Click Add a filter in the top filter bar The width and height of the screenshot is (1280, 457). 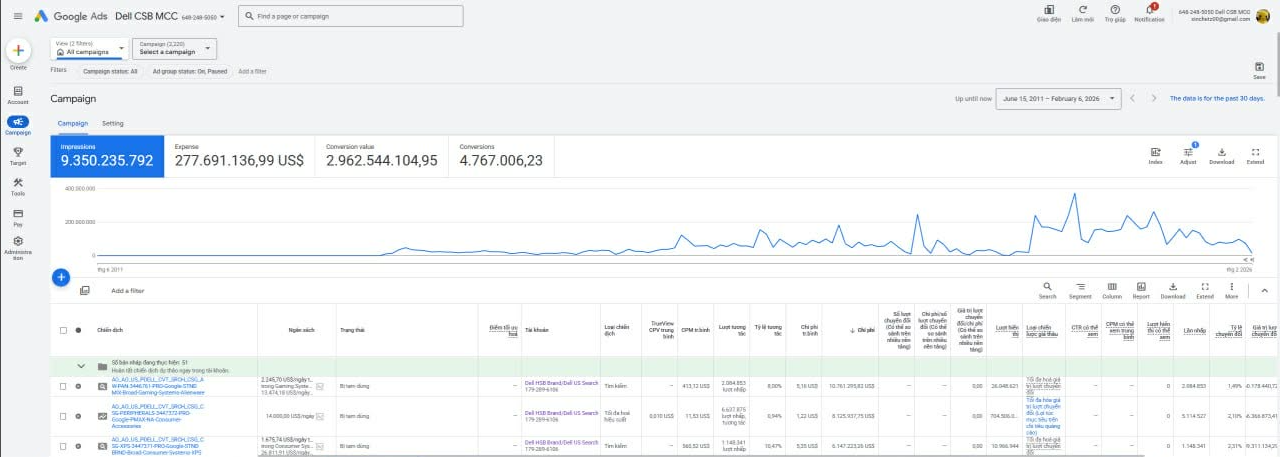(x=252, y=71)
